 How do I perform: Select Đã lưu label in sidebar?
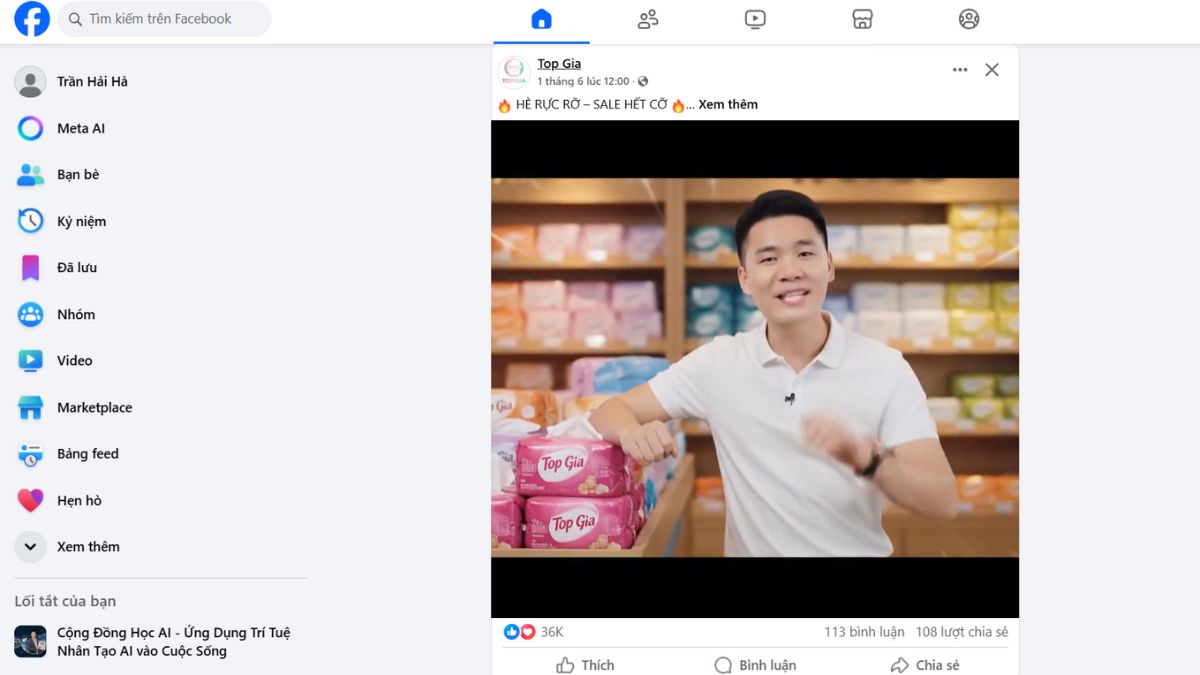click(x=77, y=268)
